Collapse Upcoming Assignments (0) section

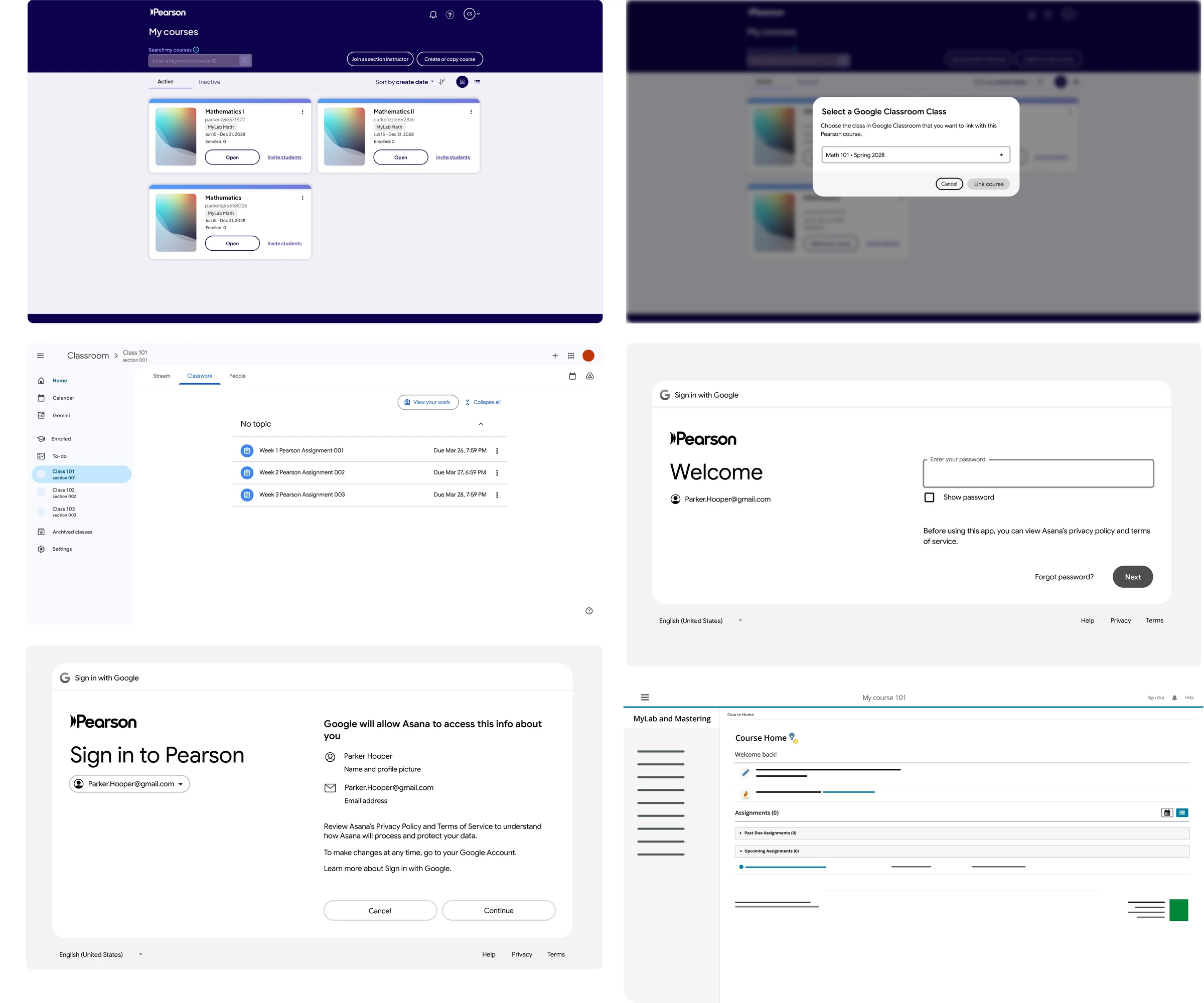pyautogui.click(x=962, y=851)
